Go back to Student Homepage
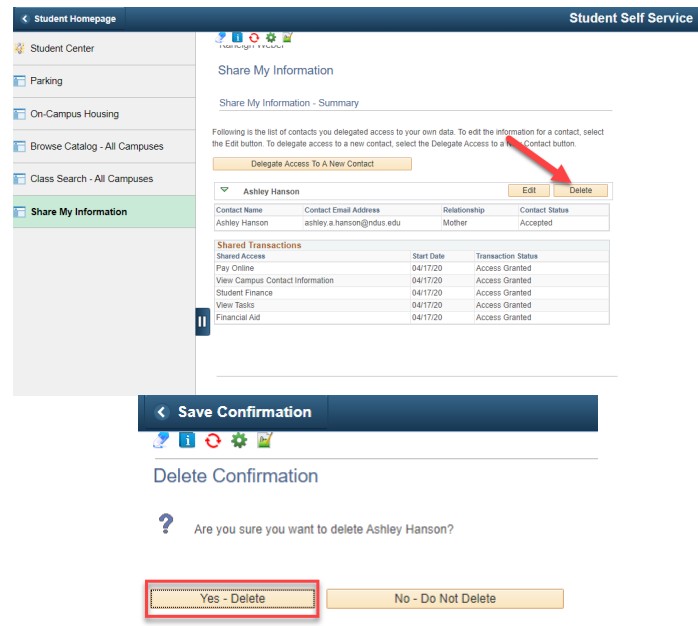 [x=69, y=19]
